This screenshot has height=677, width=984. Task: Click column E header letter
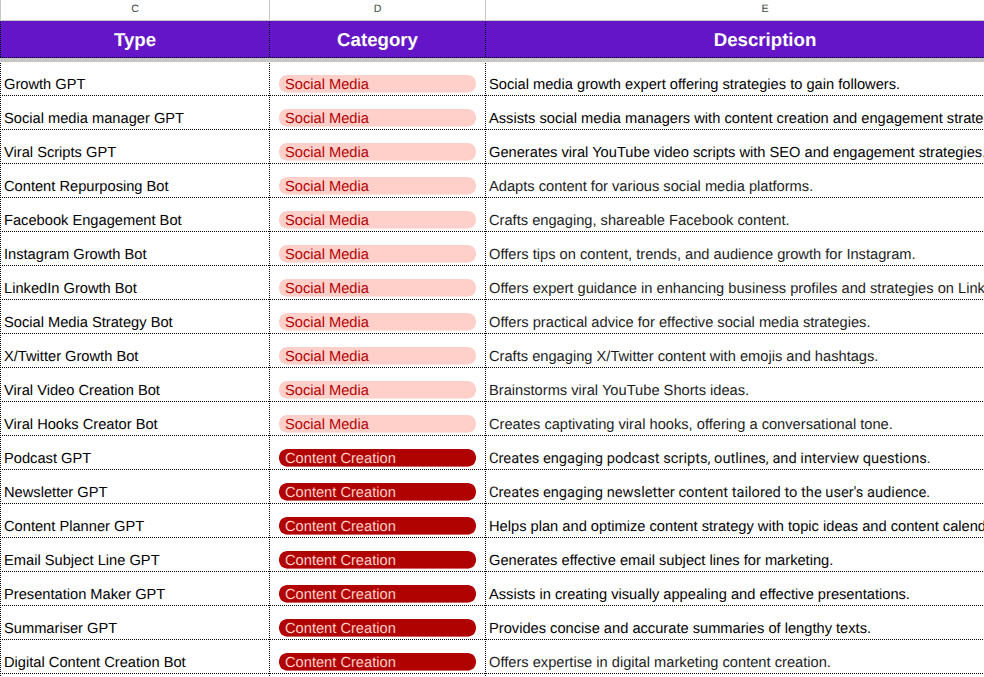coord(765,9)
